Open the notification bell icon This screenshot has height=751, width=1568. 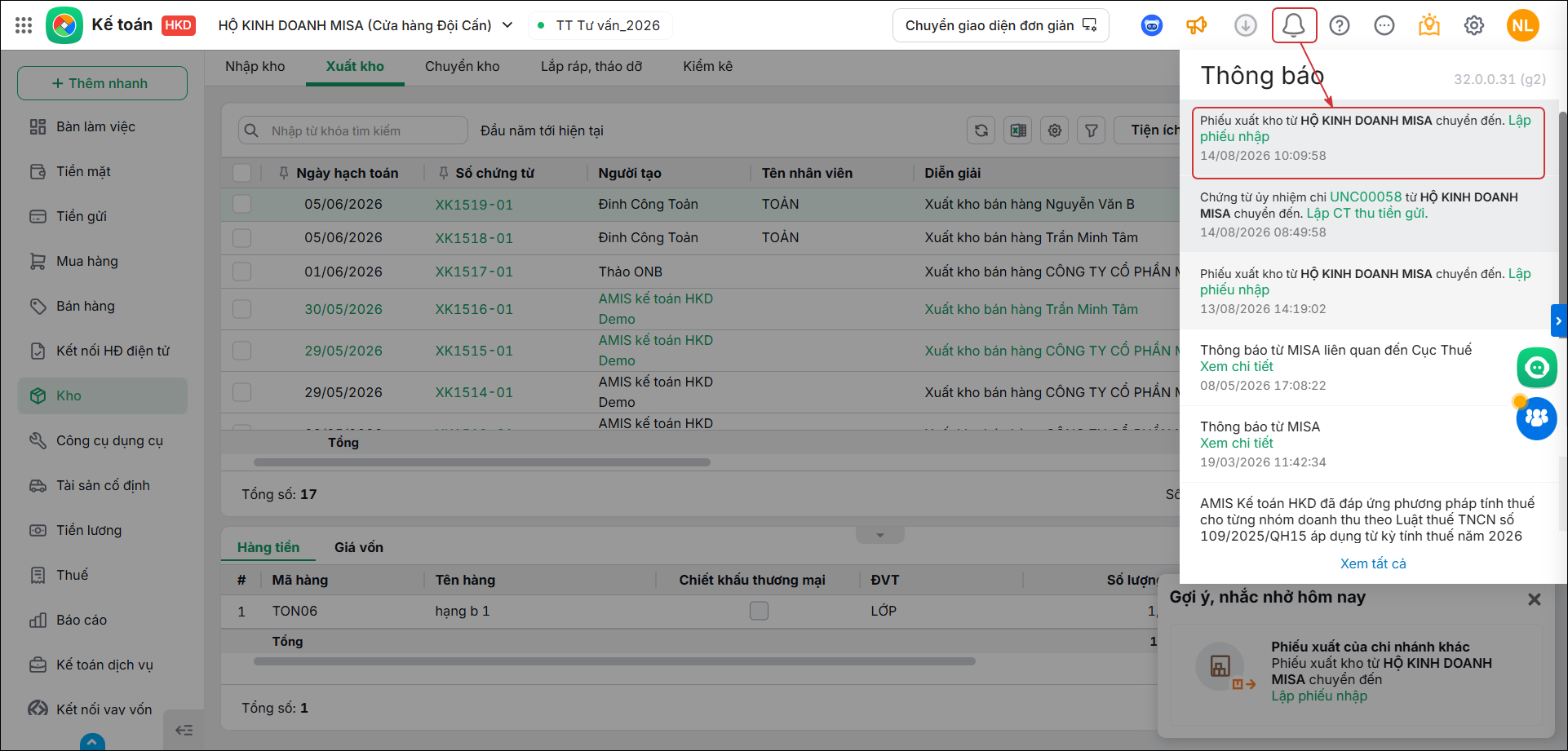click(x=1294, y=25)
